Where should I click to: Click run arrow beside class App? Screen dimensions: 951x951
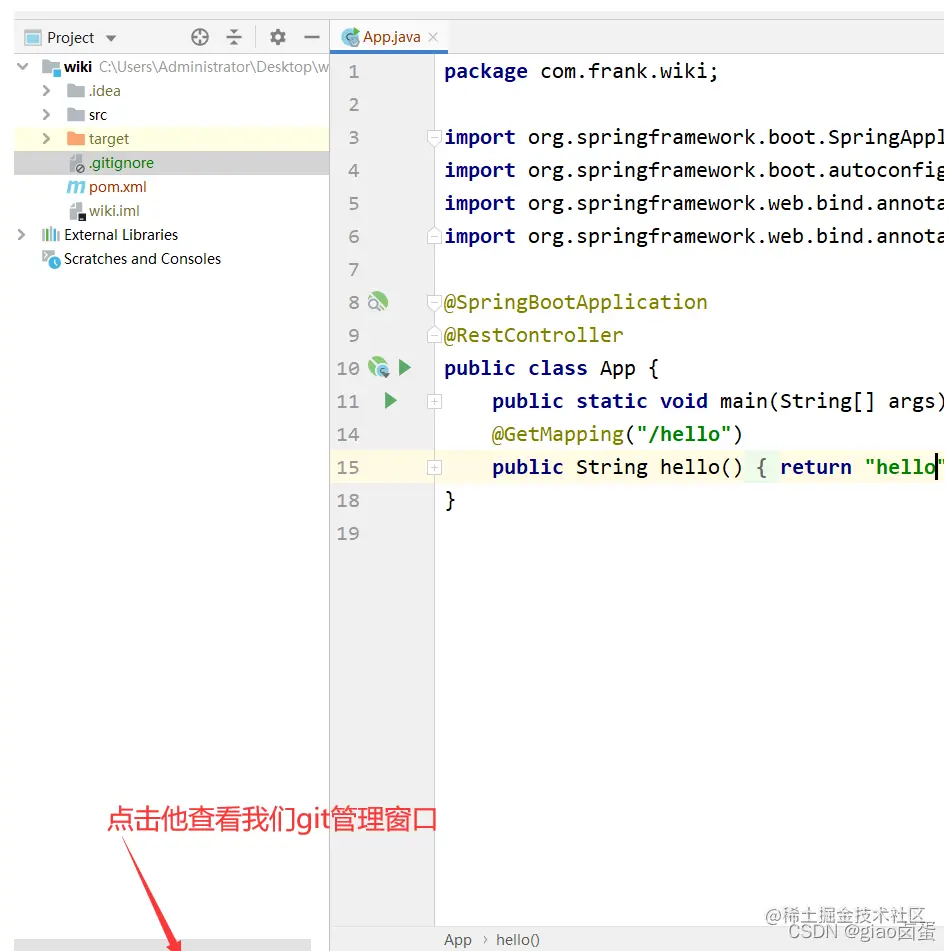point(405,367)
